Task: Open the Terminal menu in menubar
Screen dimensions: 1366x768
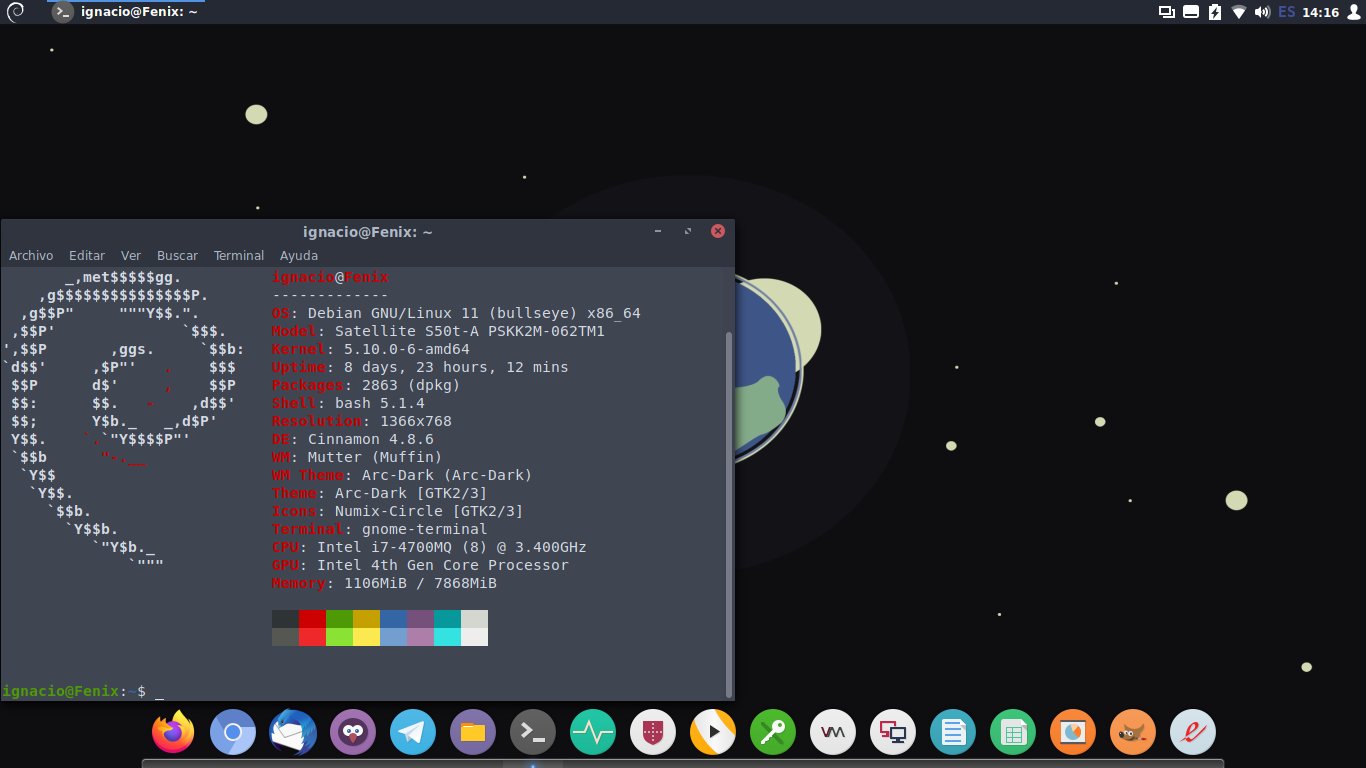Action: (x=239, y=256)
